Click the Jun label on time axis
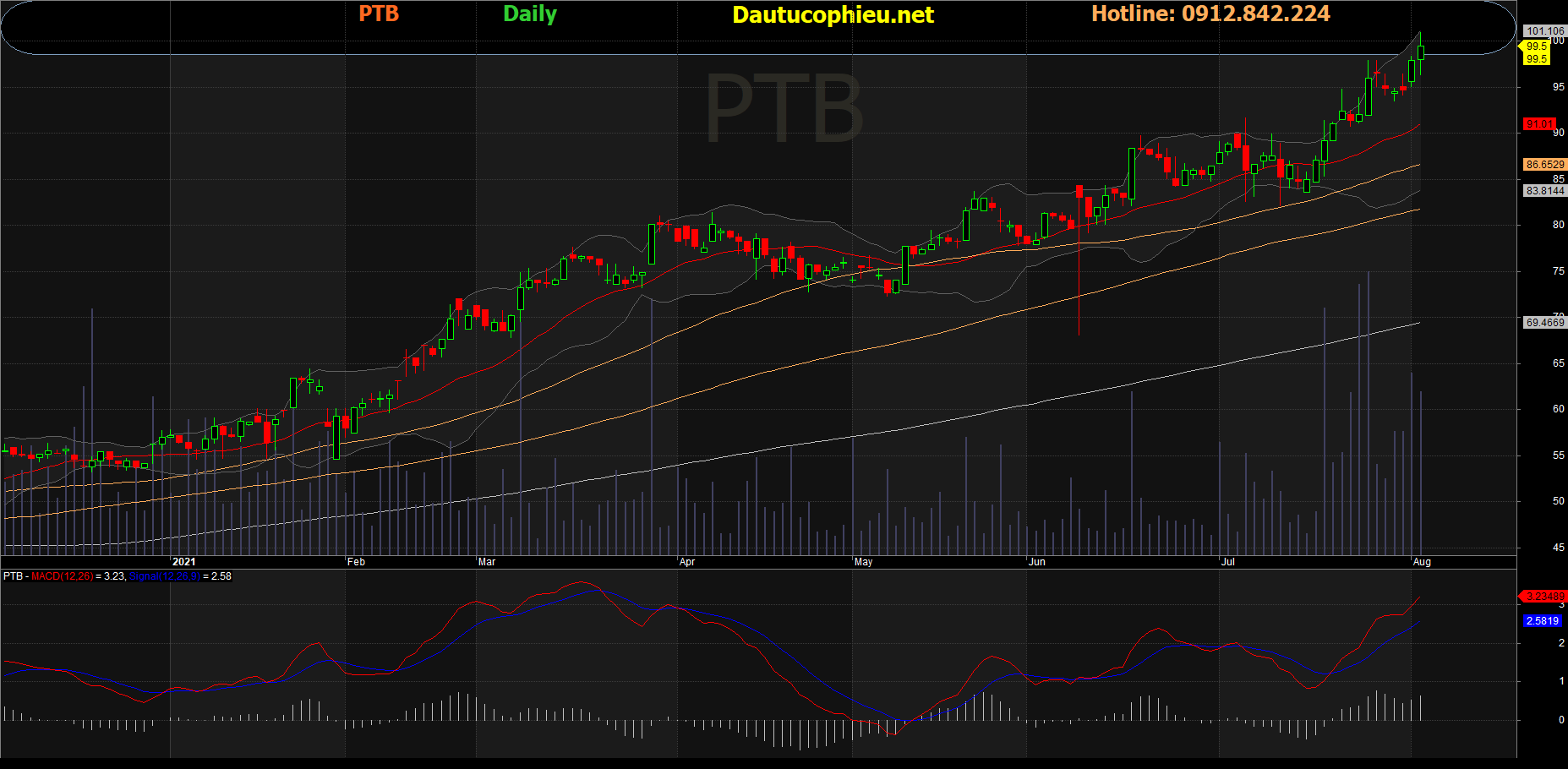 pyautogui.click(x=1036, y=562)
